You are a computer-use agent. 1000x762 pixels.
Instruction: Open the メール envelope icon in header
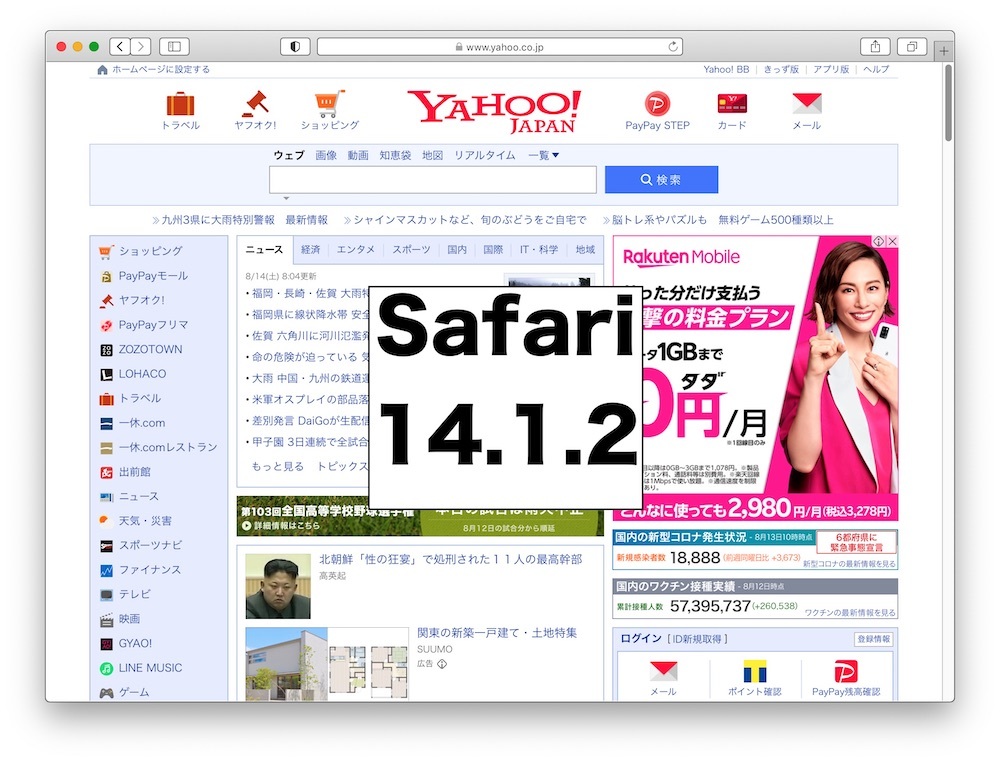click(x=806, y=103)
